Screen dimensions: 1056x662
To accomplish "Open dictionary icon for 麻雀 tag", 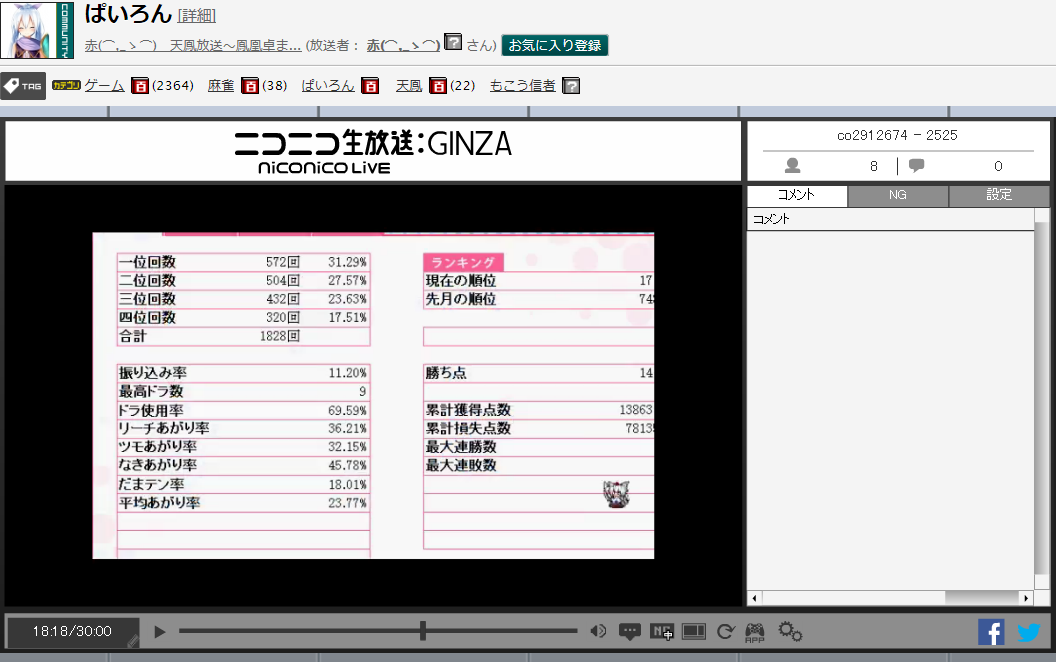I will 250,86.
